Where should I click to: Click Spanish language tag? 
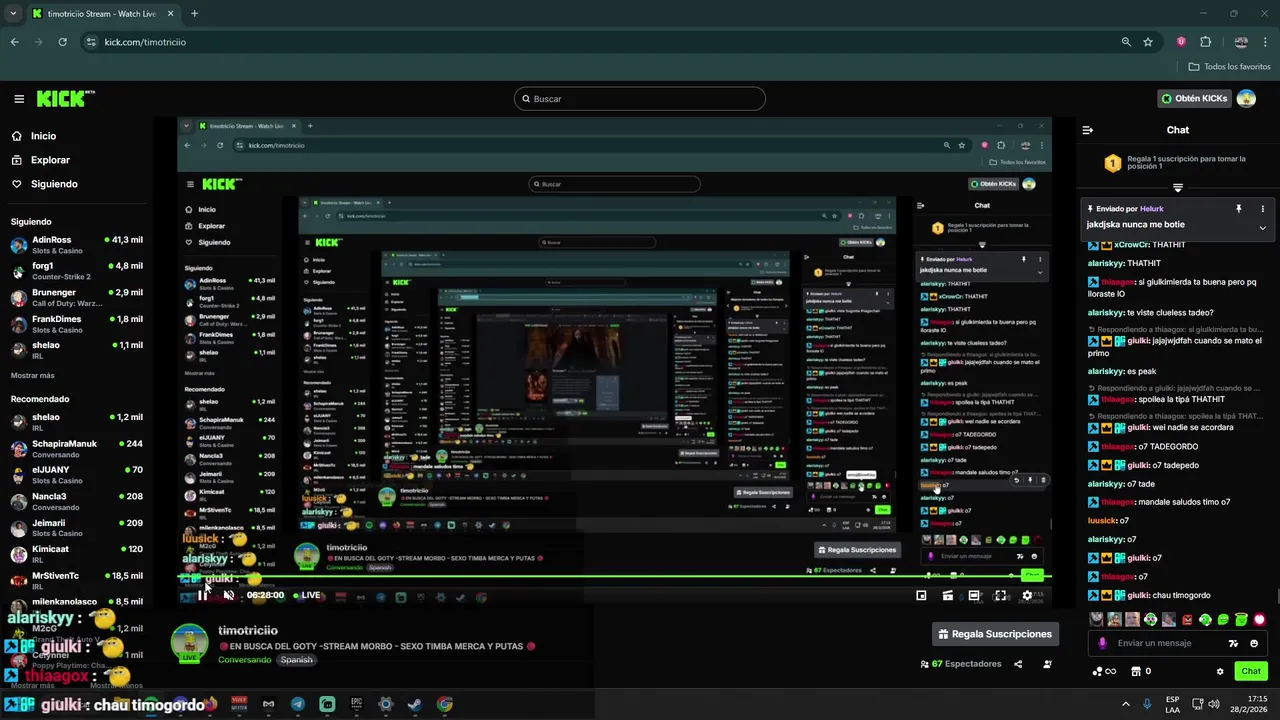(x=296, y=660)
